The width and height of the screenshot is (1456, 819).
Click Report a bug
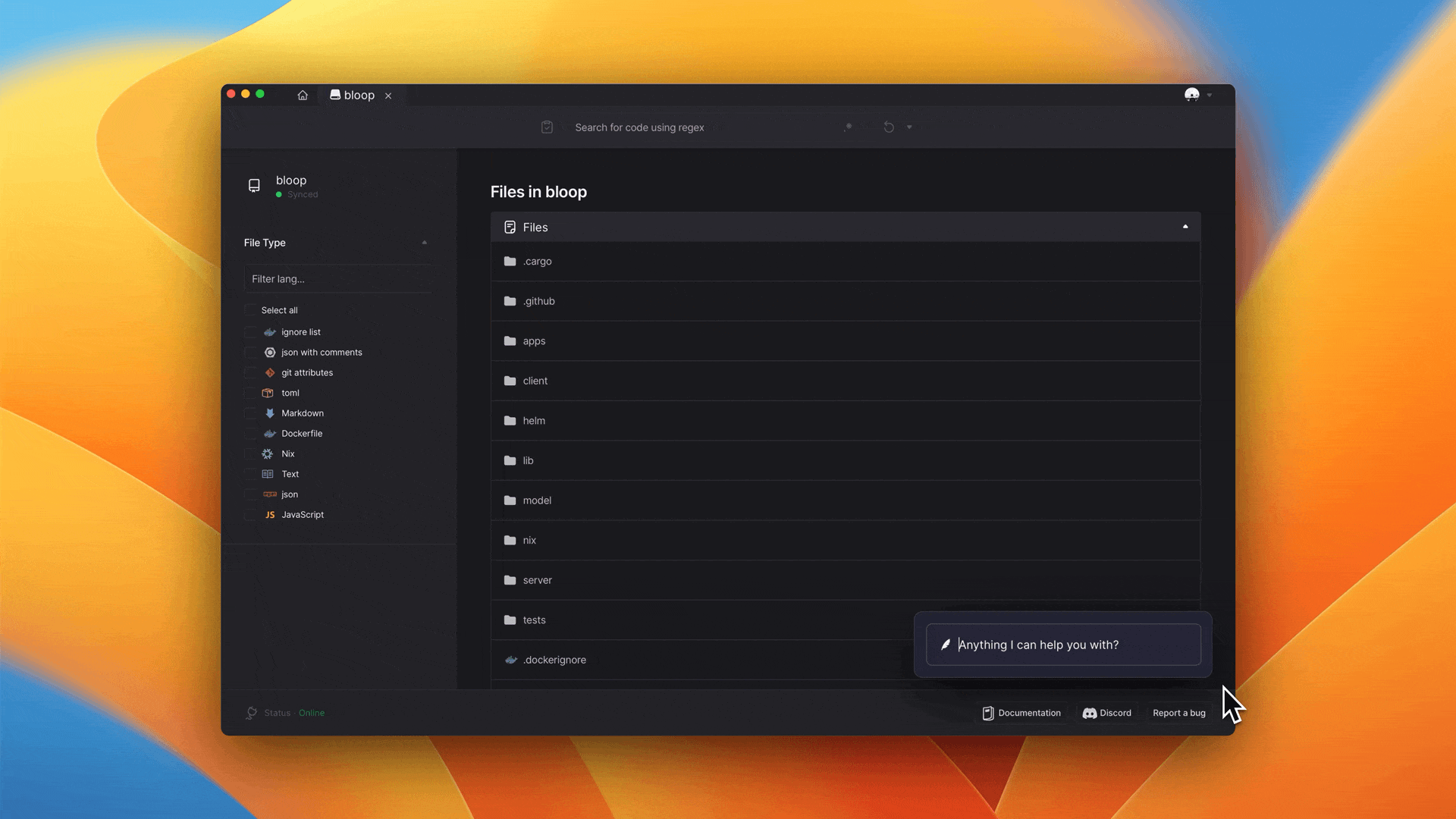[x=1178, y=713]
